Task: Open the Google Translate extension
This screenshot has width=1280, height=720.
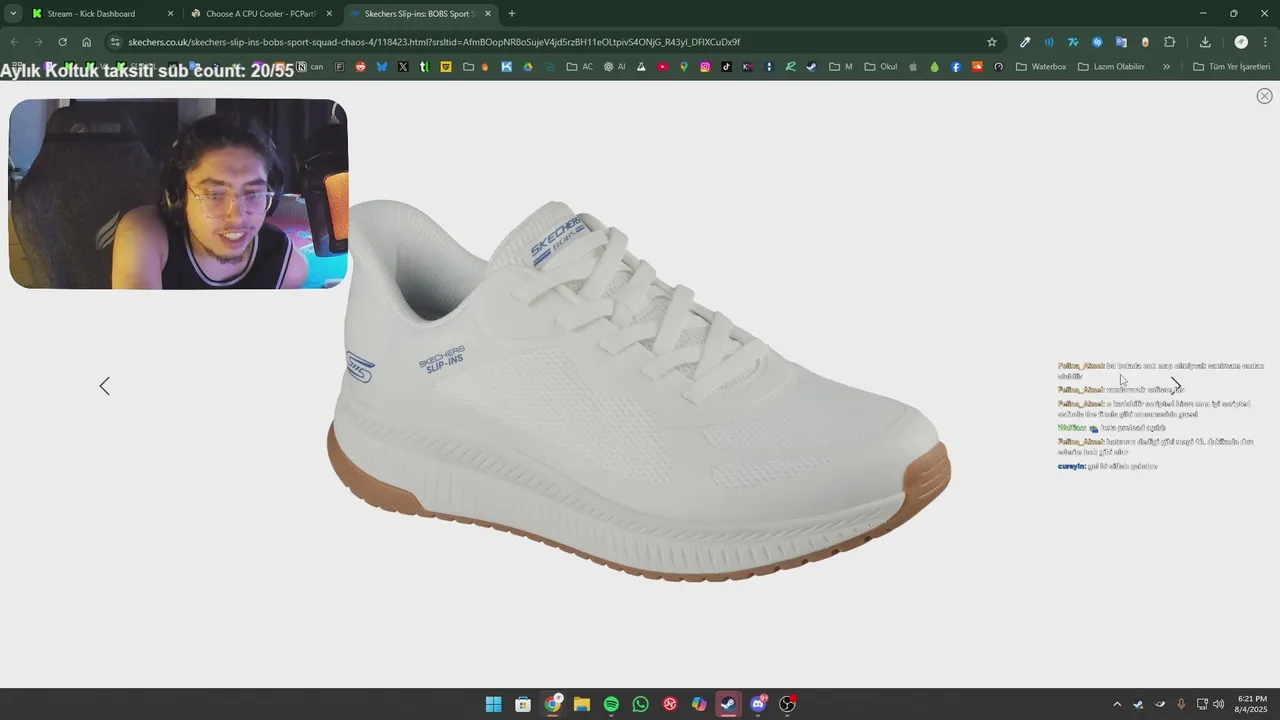Action: [1121, 42]
